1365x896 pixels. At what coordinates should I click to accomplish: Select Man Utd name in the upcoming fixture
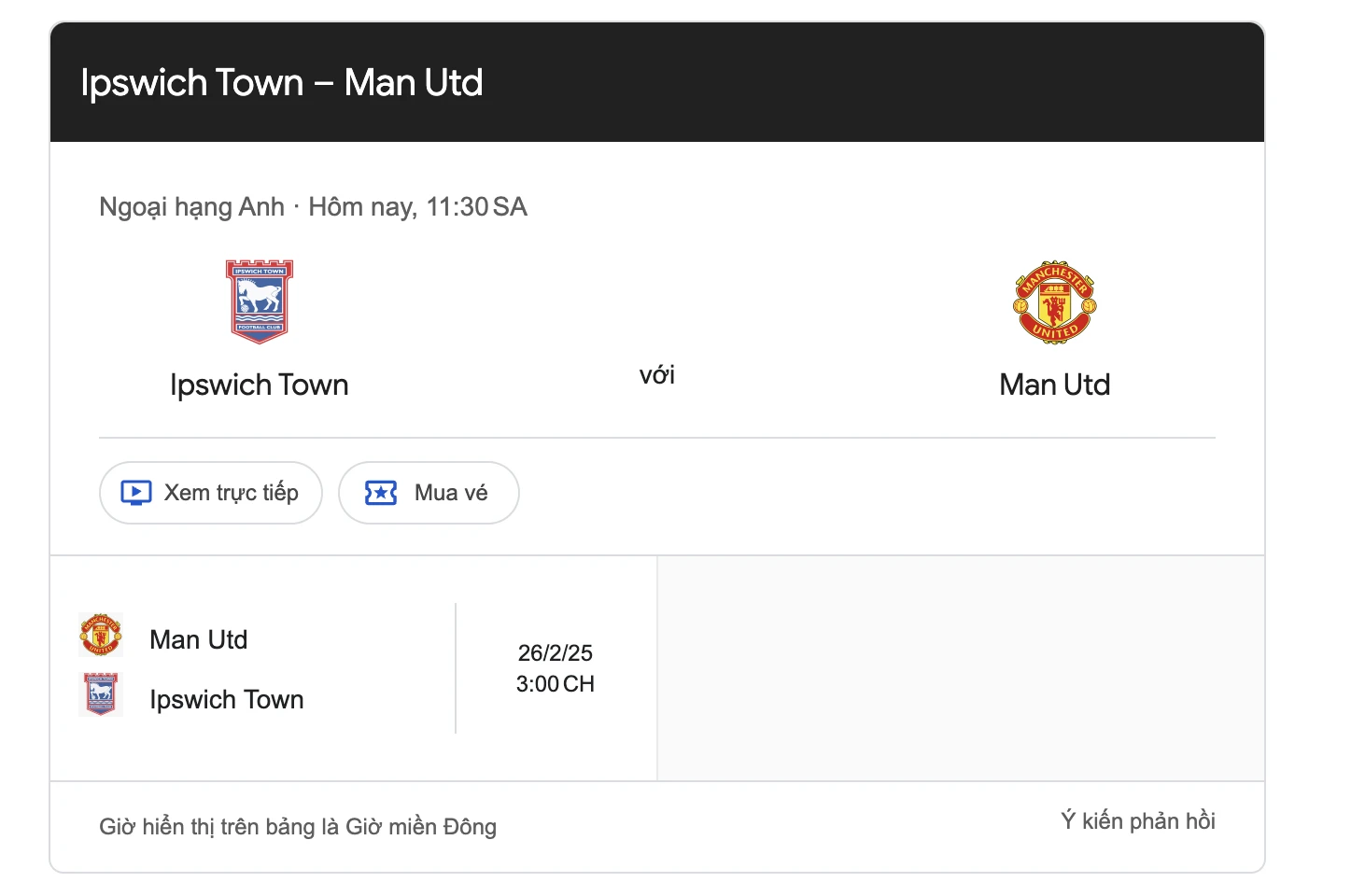199,639
